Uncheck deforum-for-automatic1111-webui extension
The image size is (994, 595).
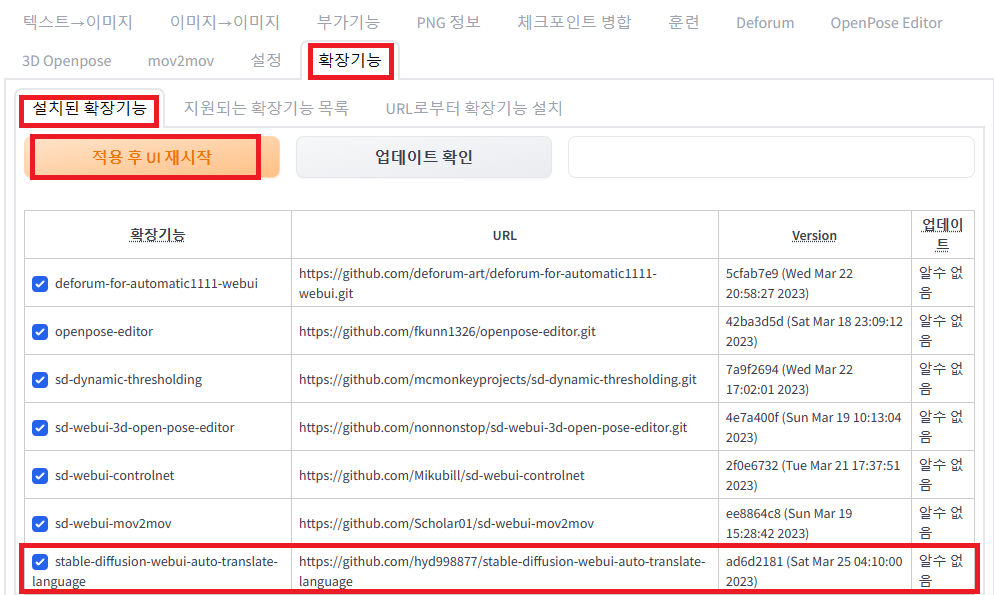coord(40,283)
